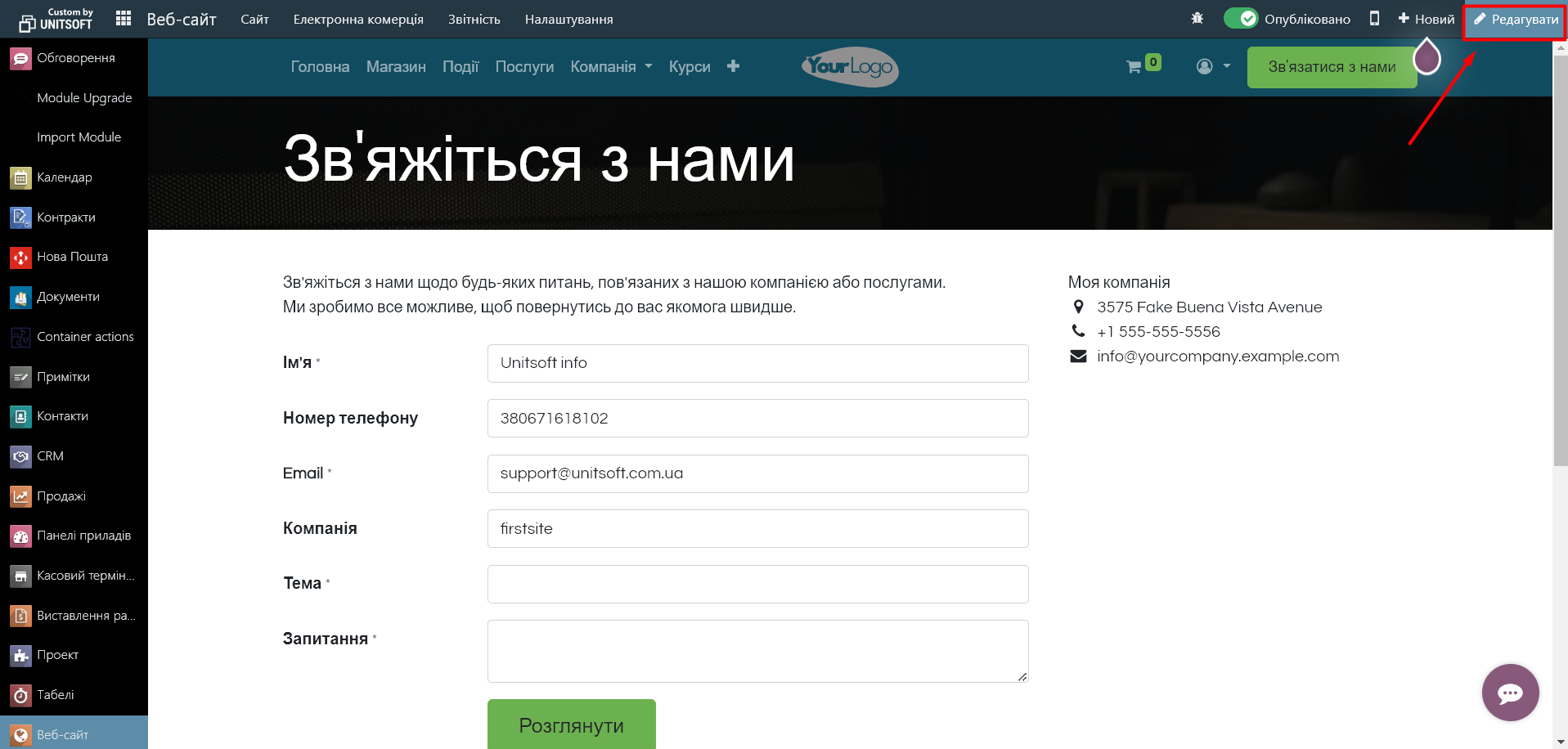Open the Звітність menu

pos(474,19)
